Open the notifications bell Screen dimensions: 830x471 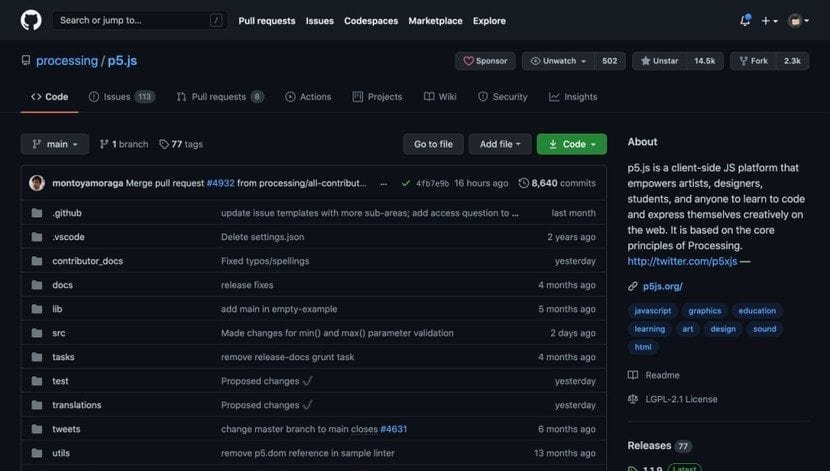(744, 20)
